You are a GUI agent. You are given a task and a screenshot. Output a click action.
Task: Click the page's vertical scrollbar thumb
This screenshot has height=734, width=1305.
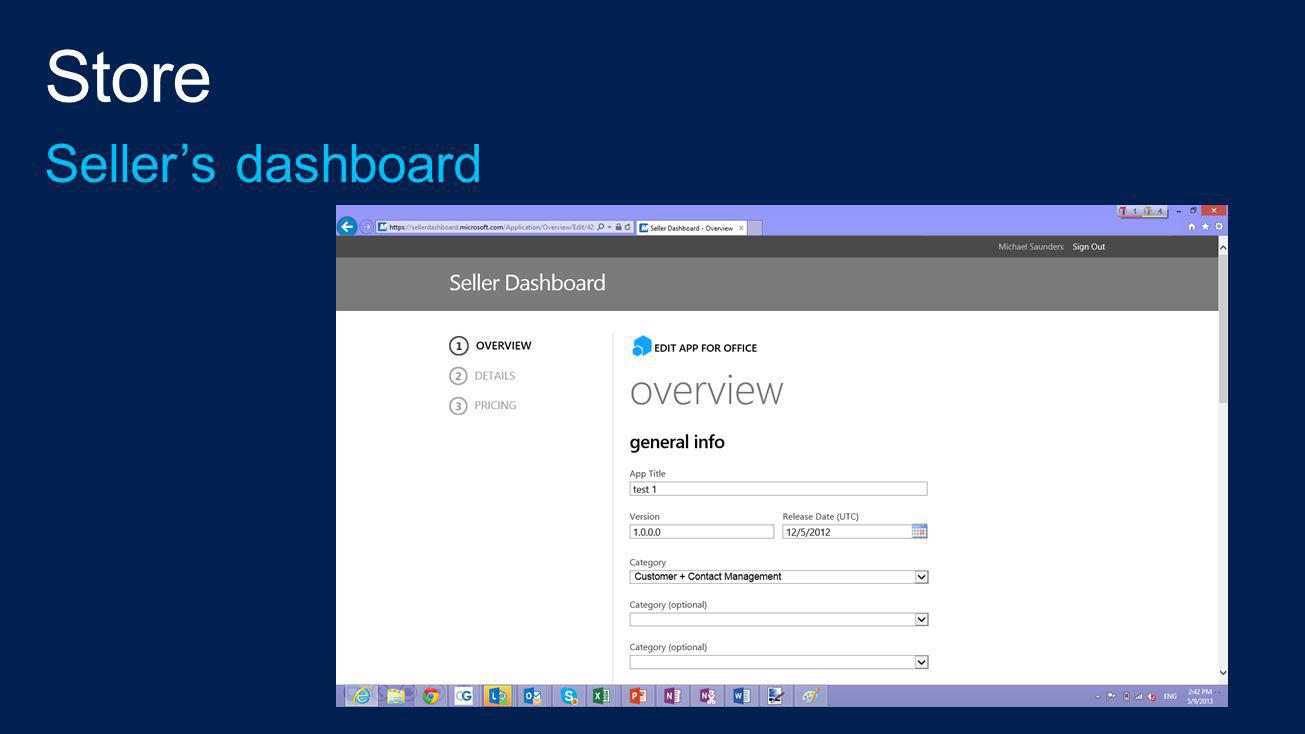(x=1223, y=330)
